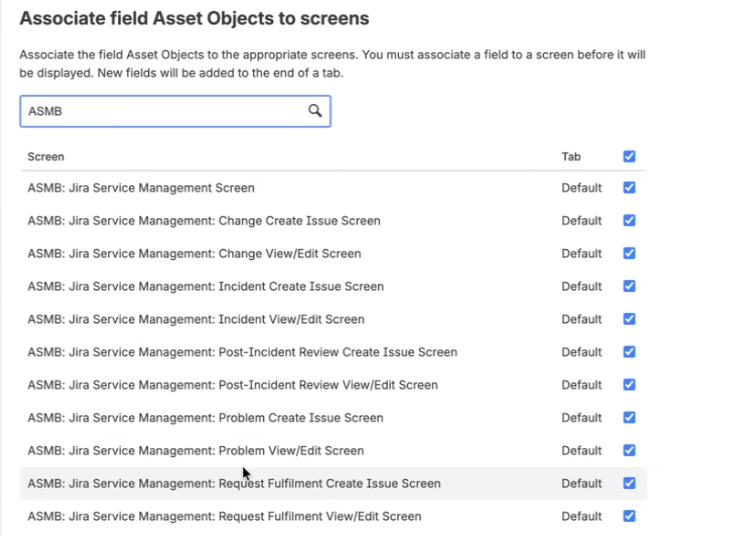Uncheck Request Fulfilment View/Edit Screen checkbox
Screen dimensions: 751x536
point(629,516)
